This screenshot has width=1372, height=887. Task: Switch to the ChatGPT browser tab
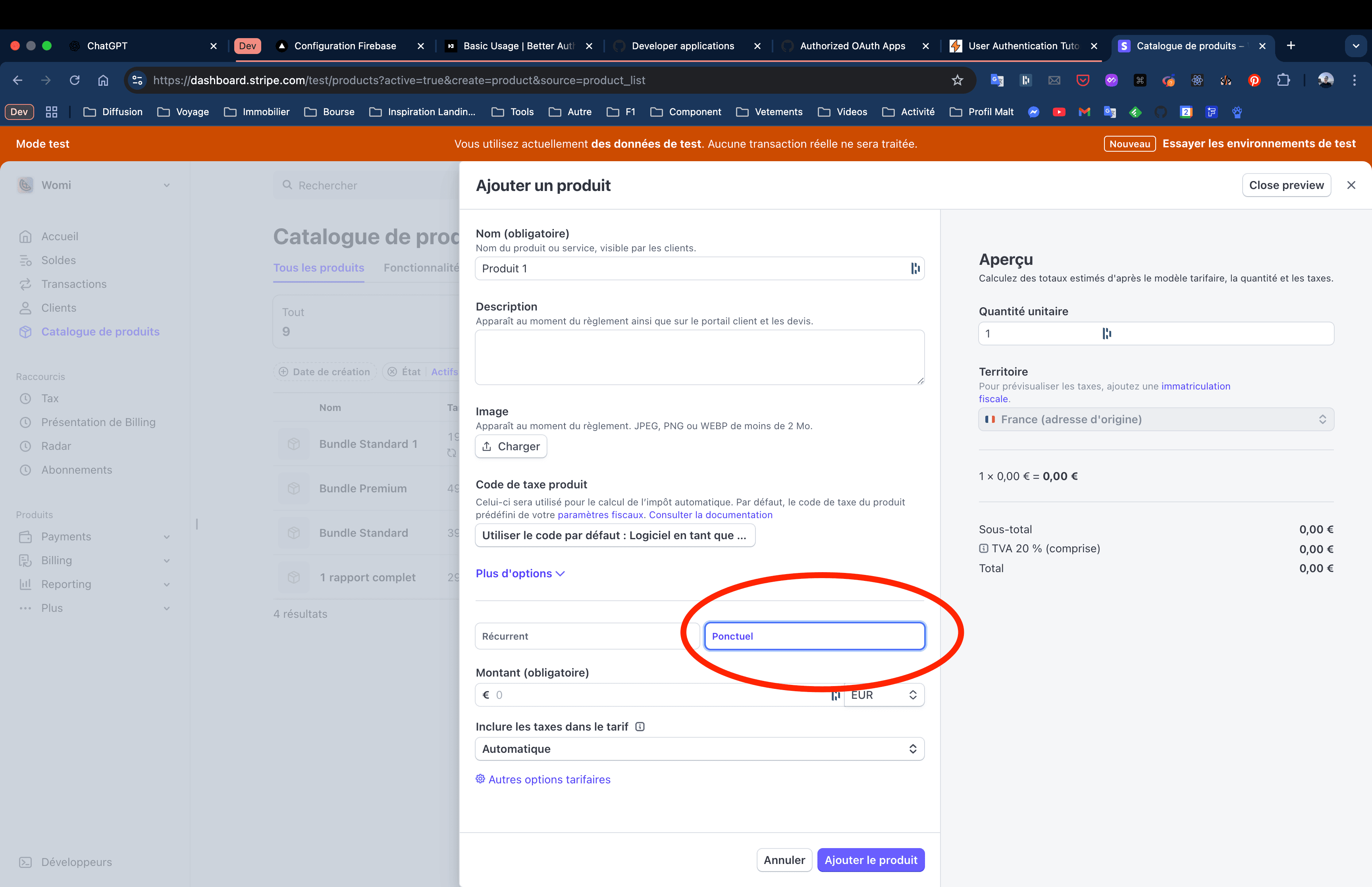(107, 46)
